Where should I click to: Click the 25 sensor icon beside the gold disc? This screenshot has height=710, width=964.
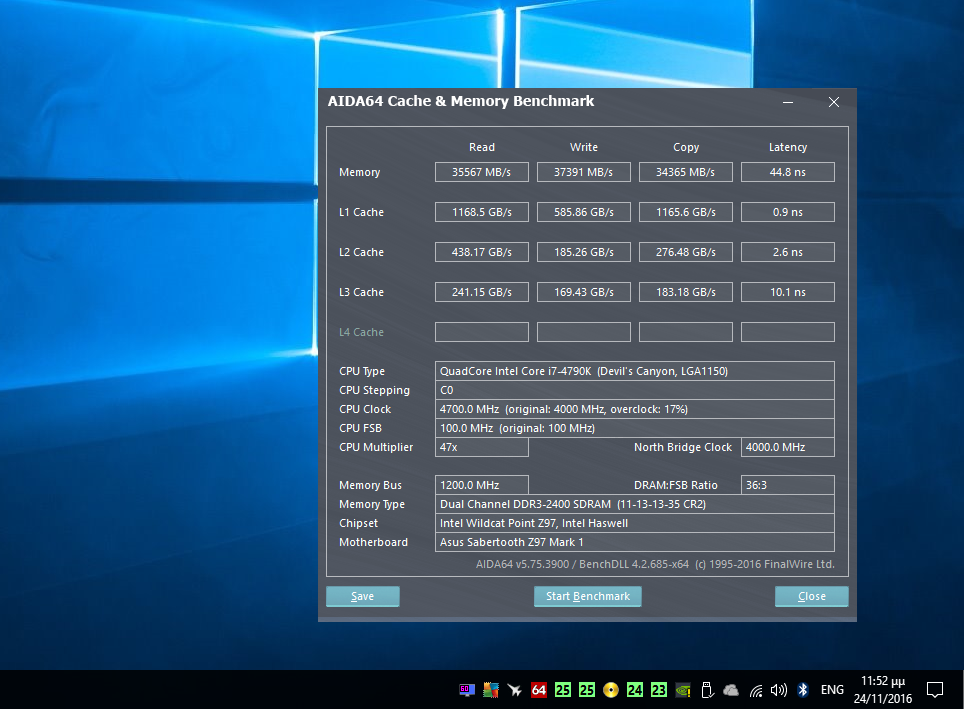pyautogui.click(x=587, y=690)
